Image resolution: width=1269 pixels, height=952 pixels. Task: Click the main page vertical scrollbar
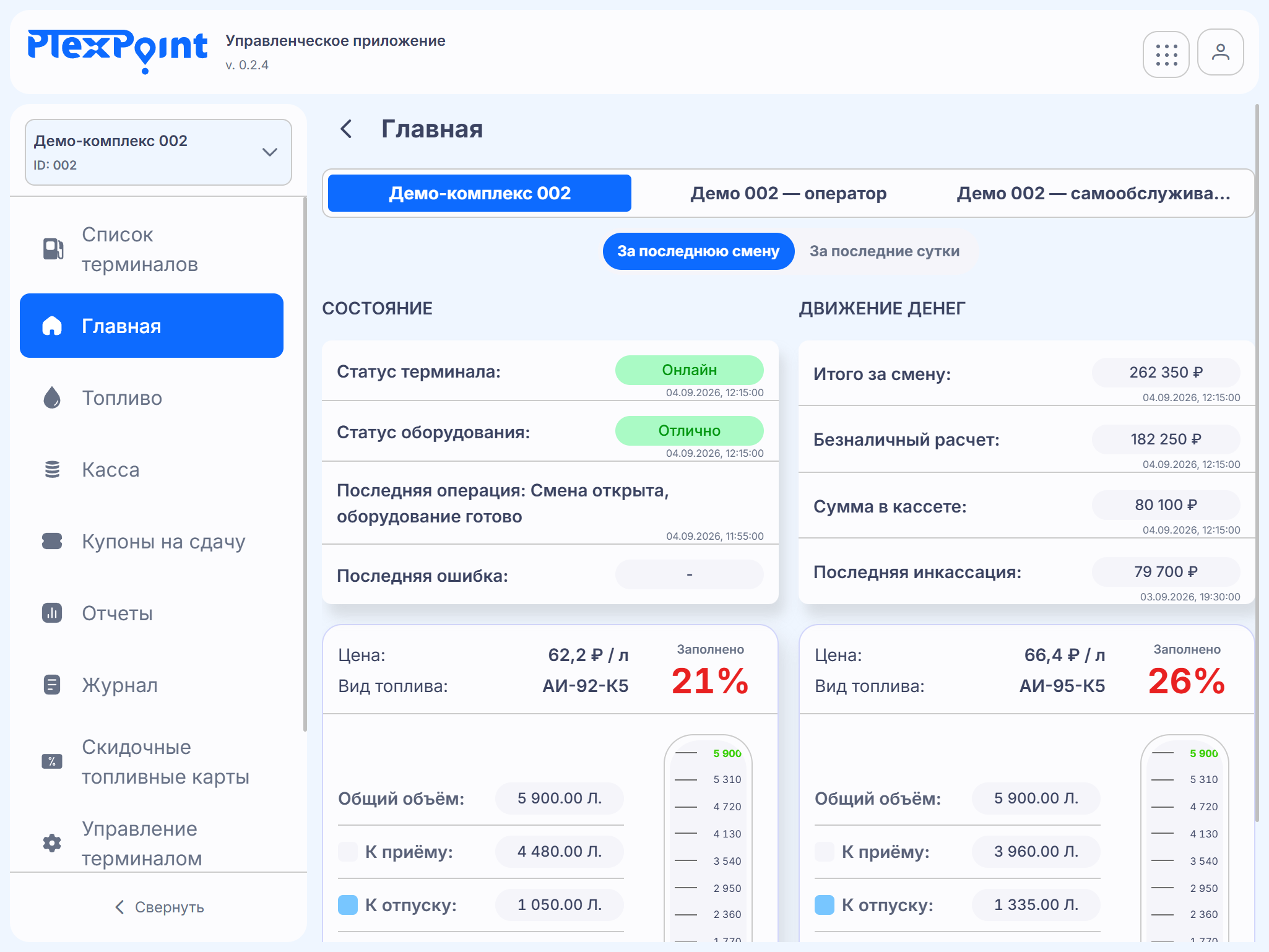pos(1257,463)
